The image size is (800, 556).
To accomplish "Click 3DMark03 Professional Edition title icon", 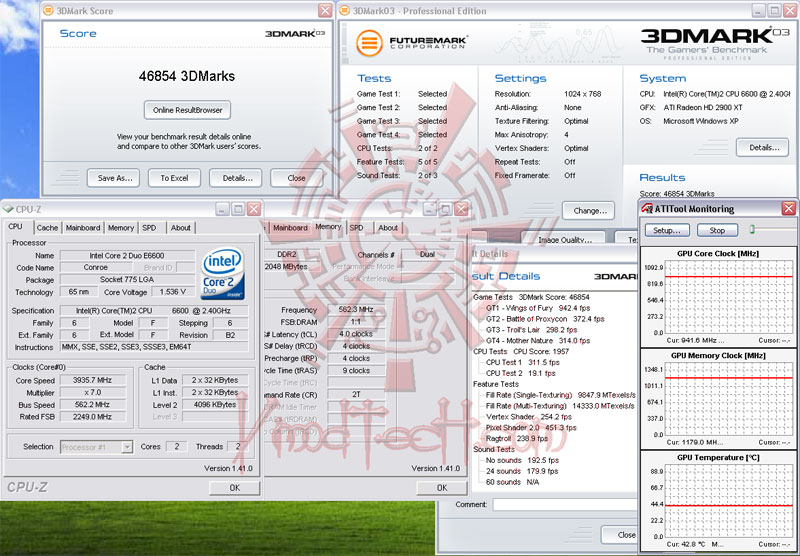I will [x=344, y=10].
